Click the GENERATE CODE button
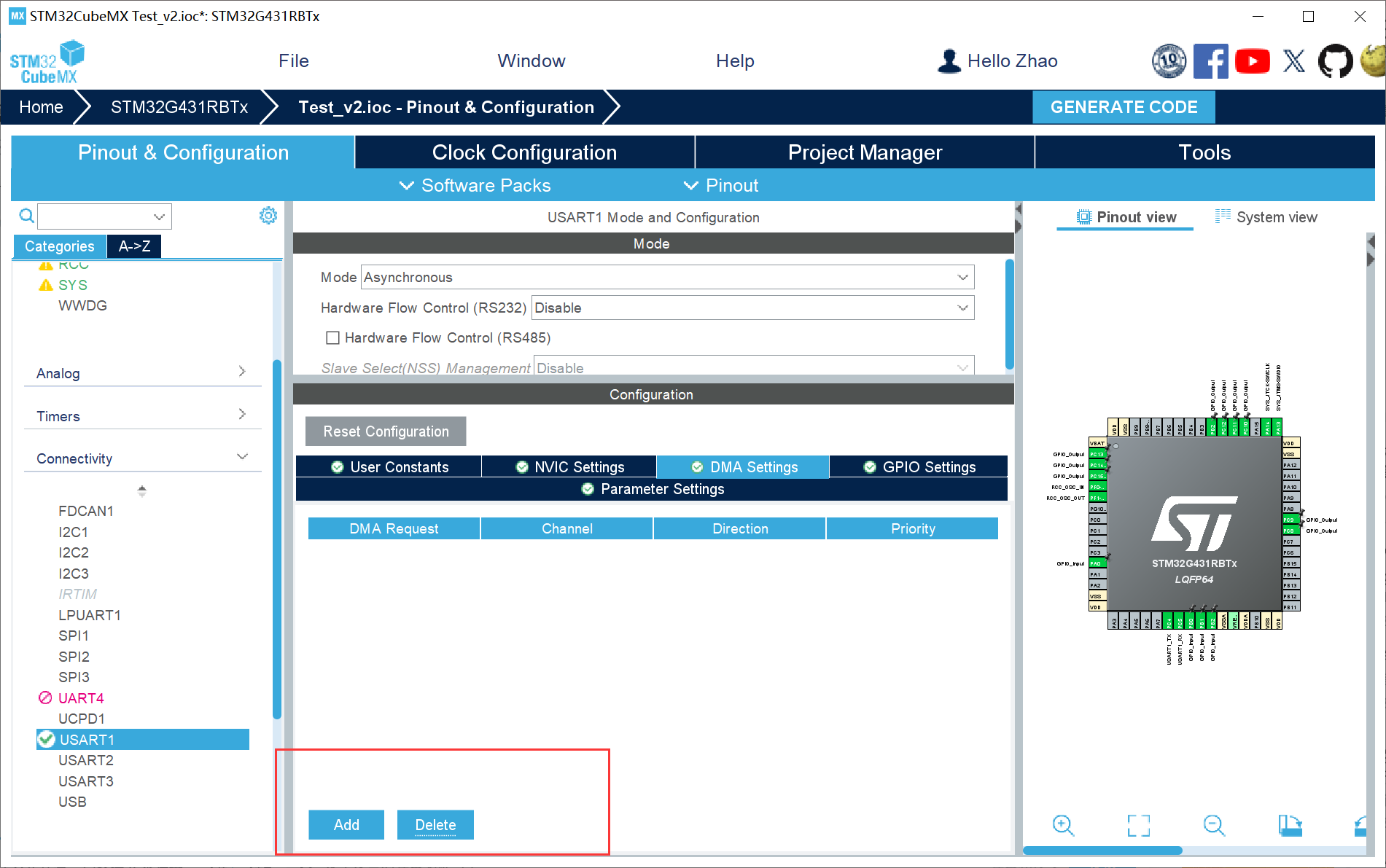This screenshot has height=868, width=1386. pos(1124,107)
